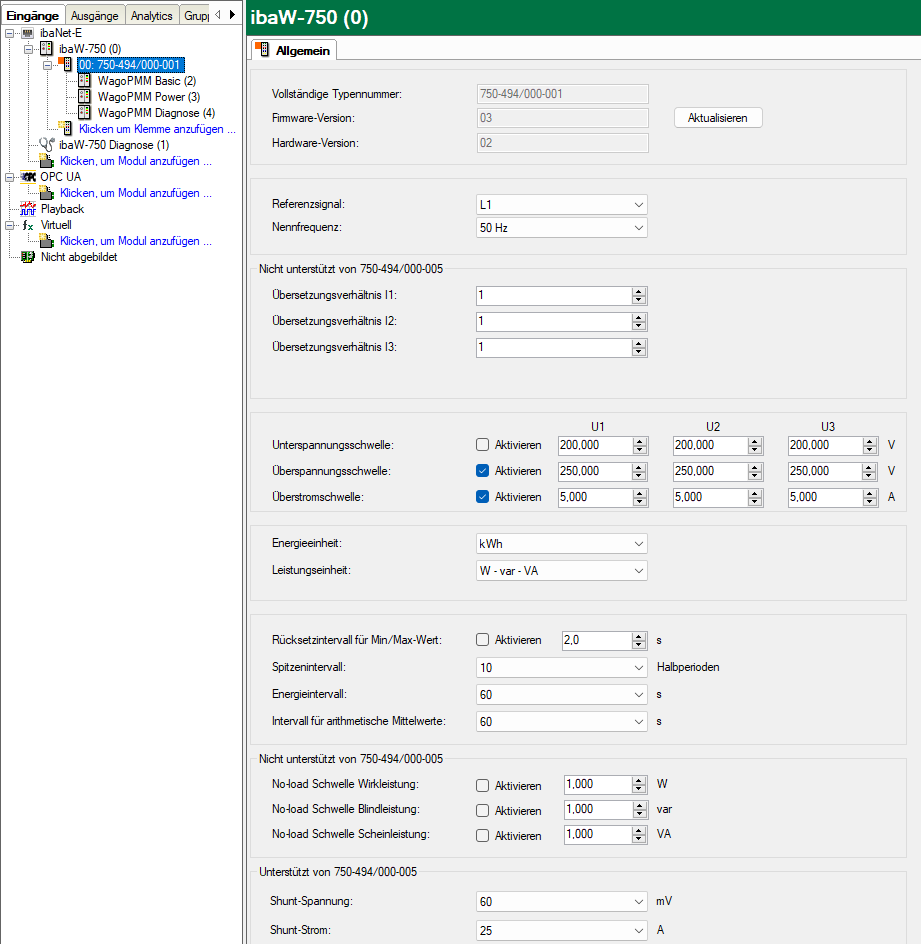Viewport: 921px width, 944px height.
Task: Click the Playback icon in tree
Action: pyautogui.click(x=27, y=209)
